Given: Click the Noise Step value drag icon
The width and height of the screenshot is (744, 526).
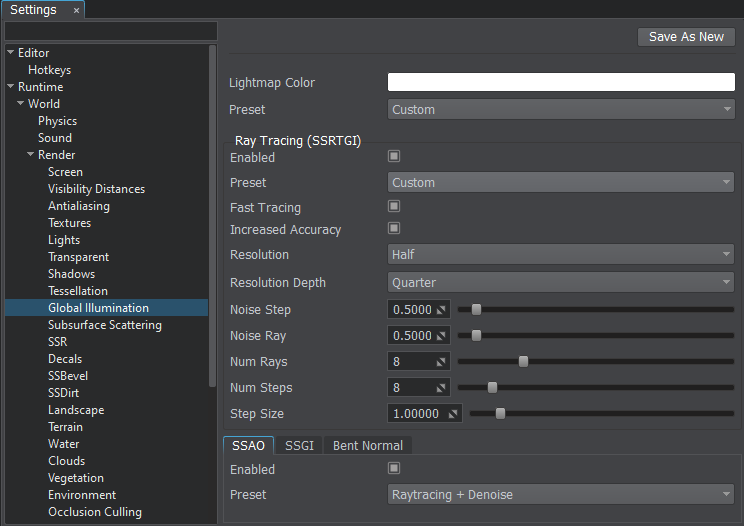Looking at the screenshot, I should tap(441, 310).
